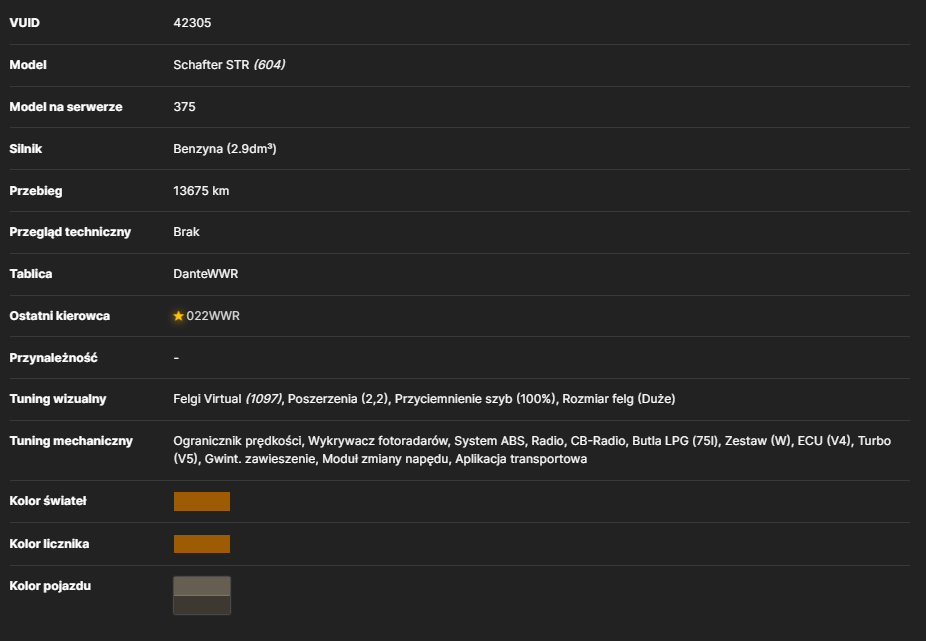Click Zestaw (W) tuning entry
This screenshot has height=641, width=926.
click(758, 441)
